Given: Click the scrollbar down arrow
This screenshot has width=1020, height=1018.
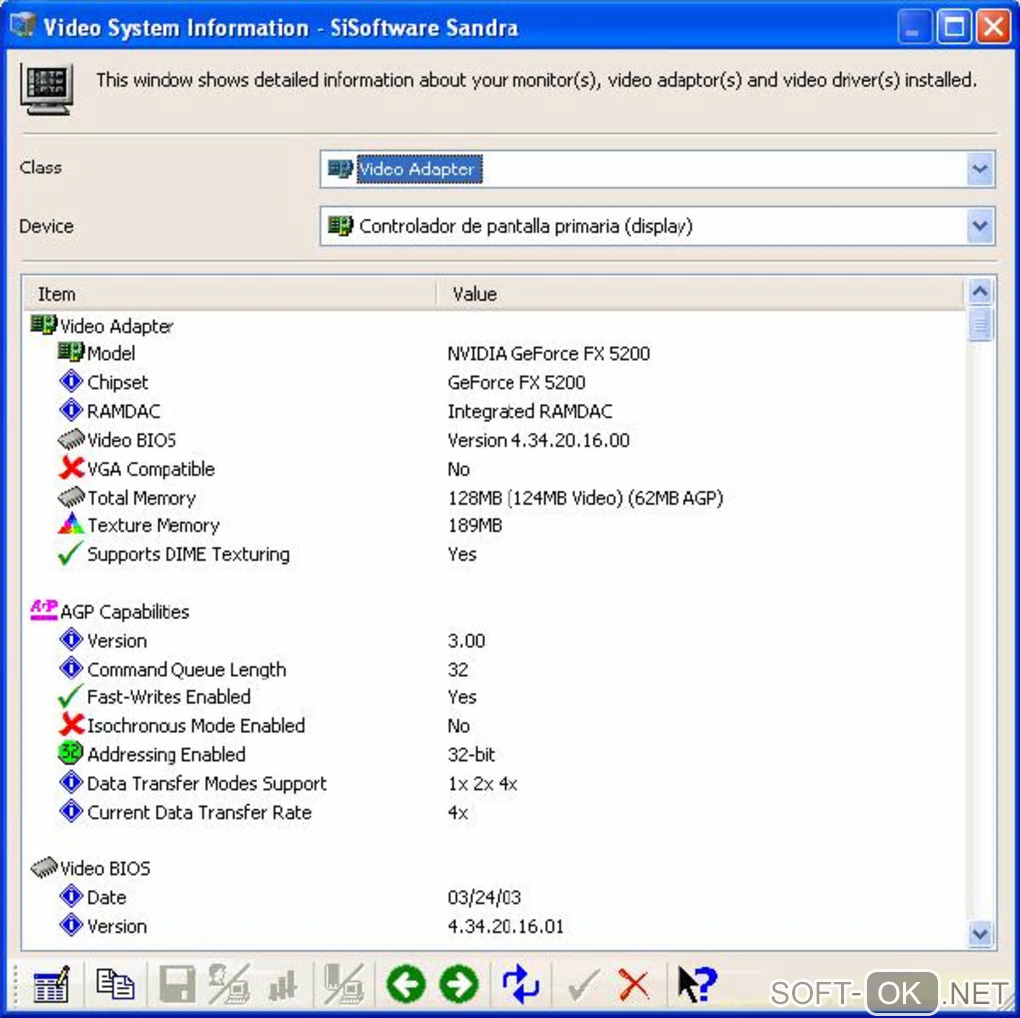Looking at the screenshot, I should pyautogui.click(x=980, y=934).
